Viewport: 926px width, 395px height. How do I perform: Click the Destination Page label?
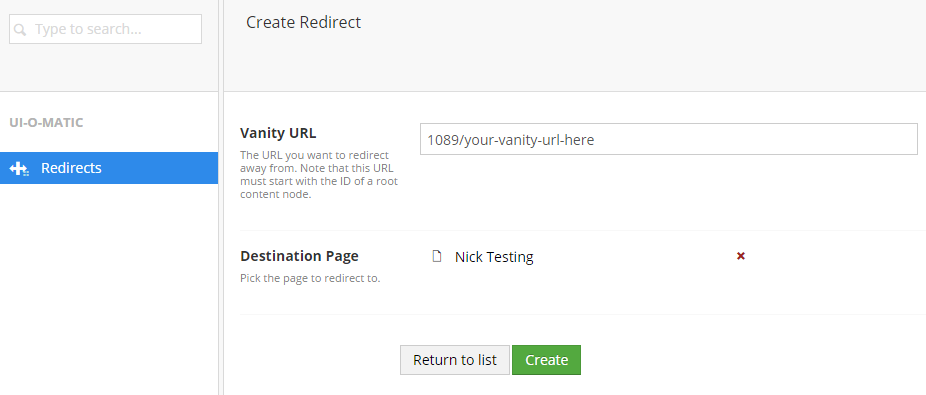299,256
